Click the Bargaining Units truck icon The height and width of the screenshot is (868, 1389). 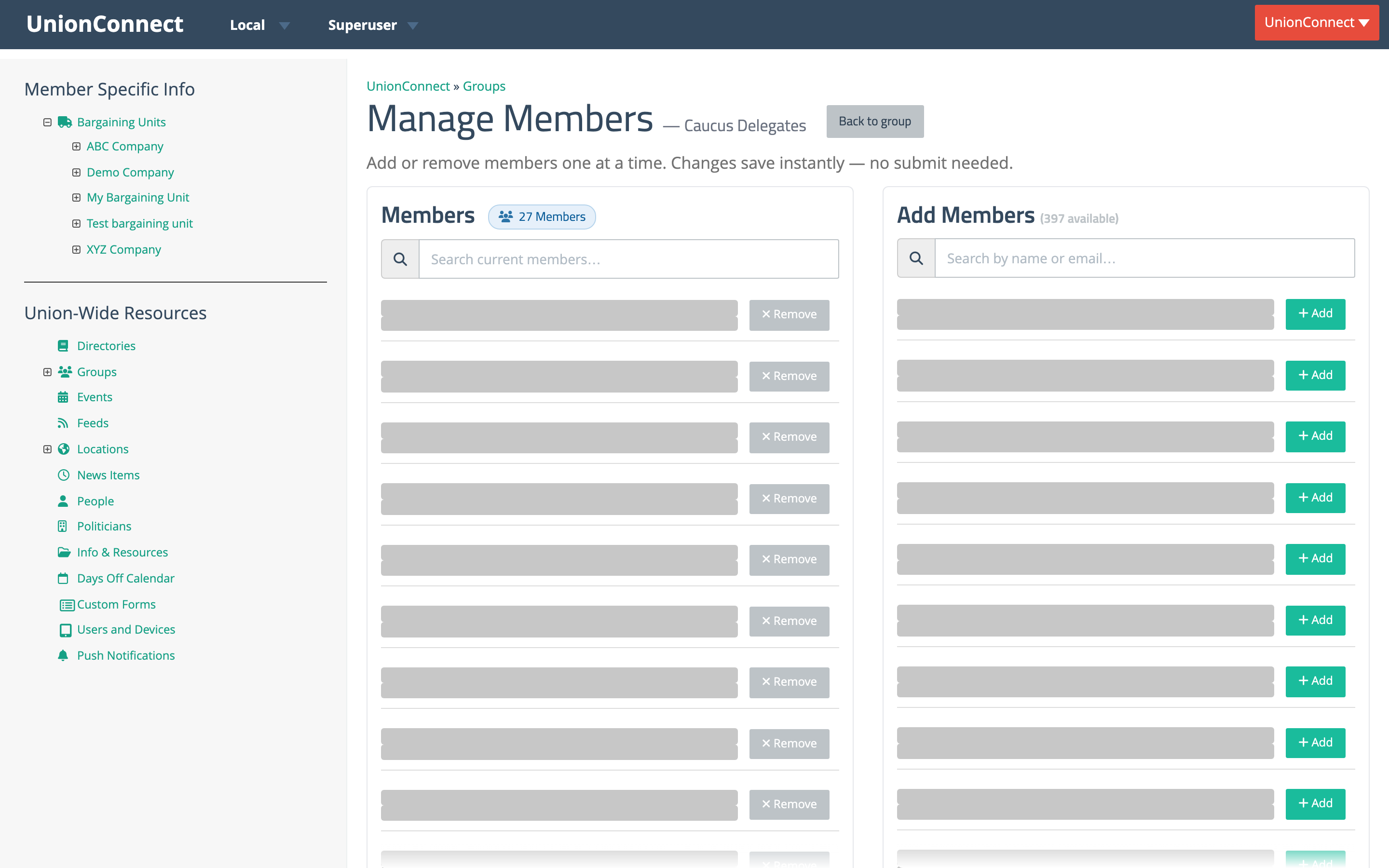tap(64, 122)
